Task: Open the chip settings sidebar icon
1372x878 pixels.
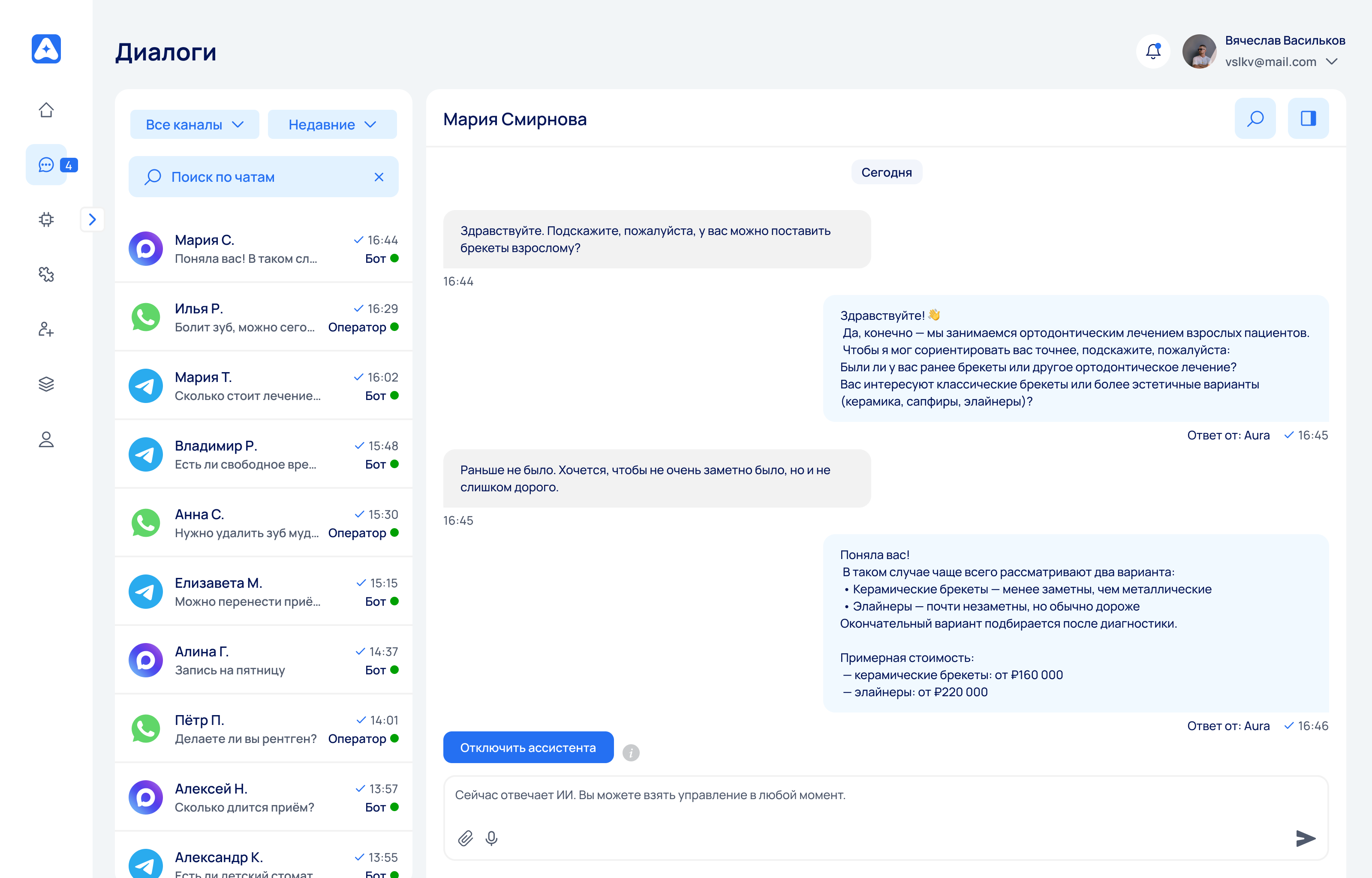Action: [x=46, y=219]
